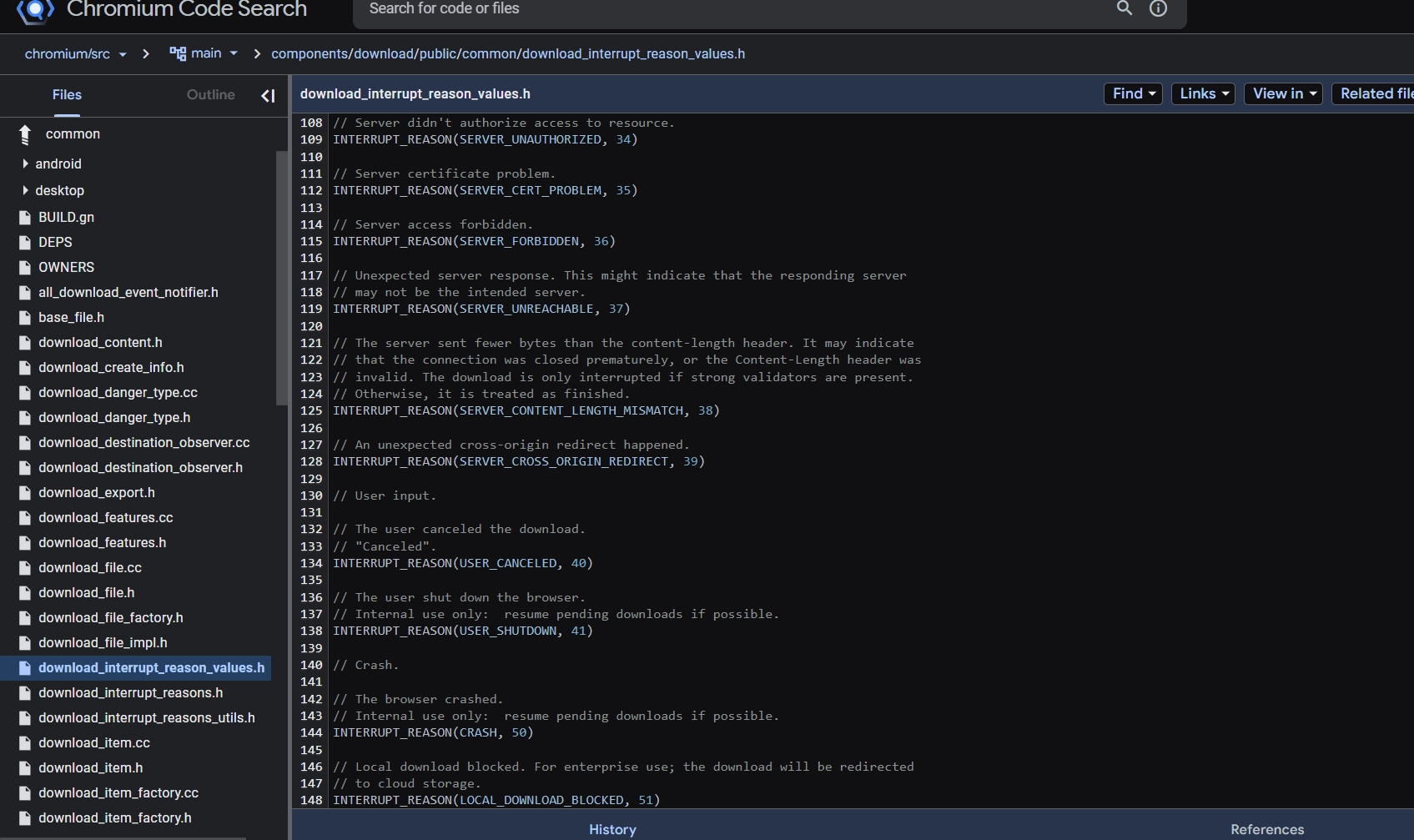
Task: Navigate to components breadcrumb segment
Action: tap(310, 53)
